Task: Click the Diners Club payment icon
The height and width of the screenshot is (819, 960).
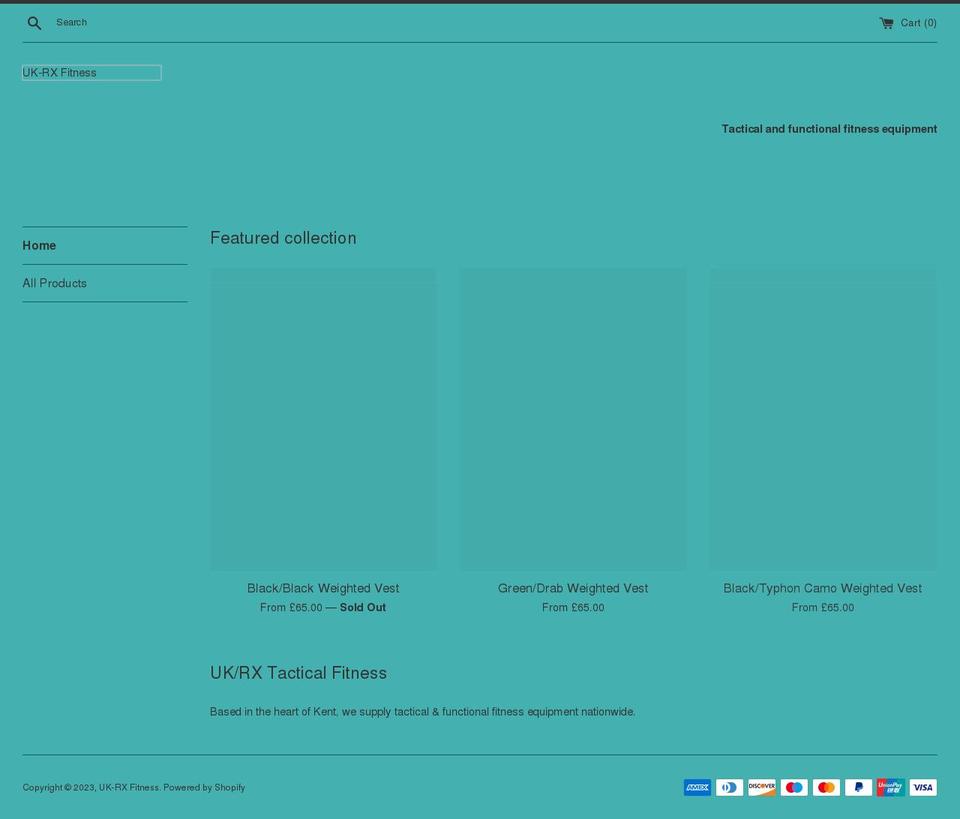Action: [729, 787]
